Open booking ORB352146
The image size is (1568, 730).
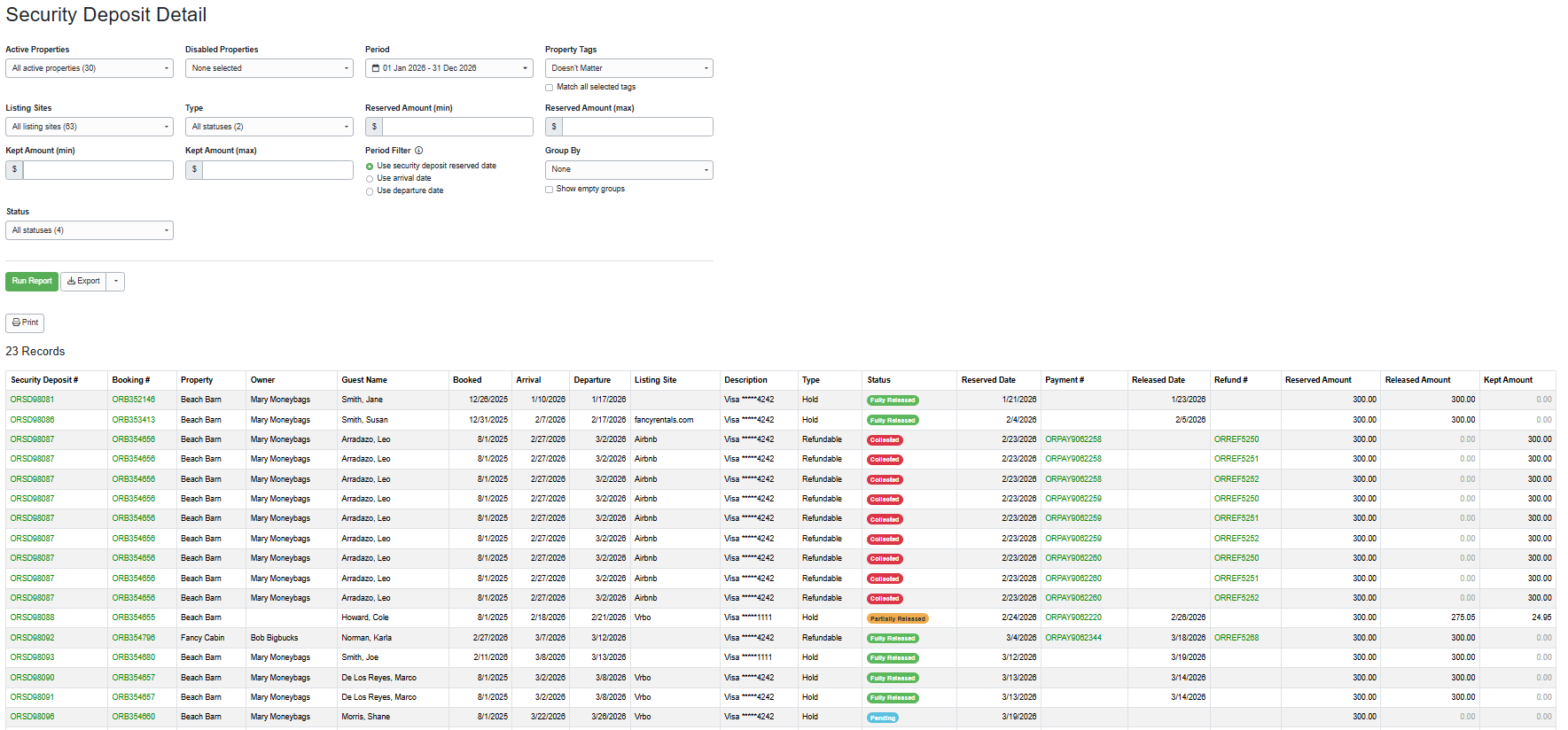point(133,400)
